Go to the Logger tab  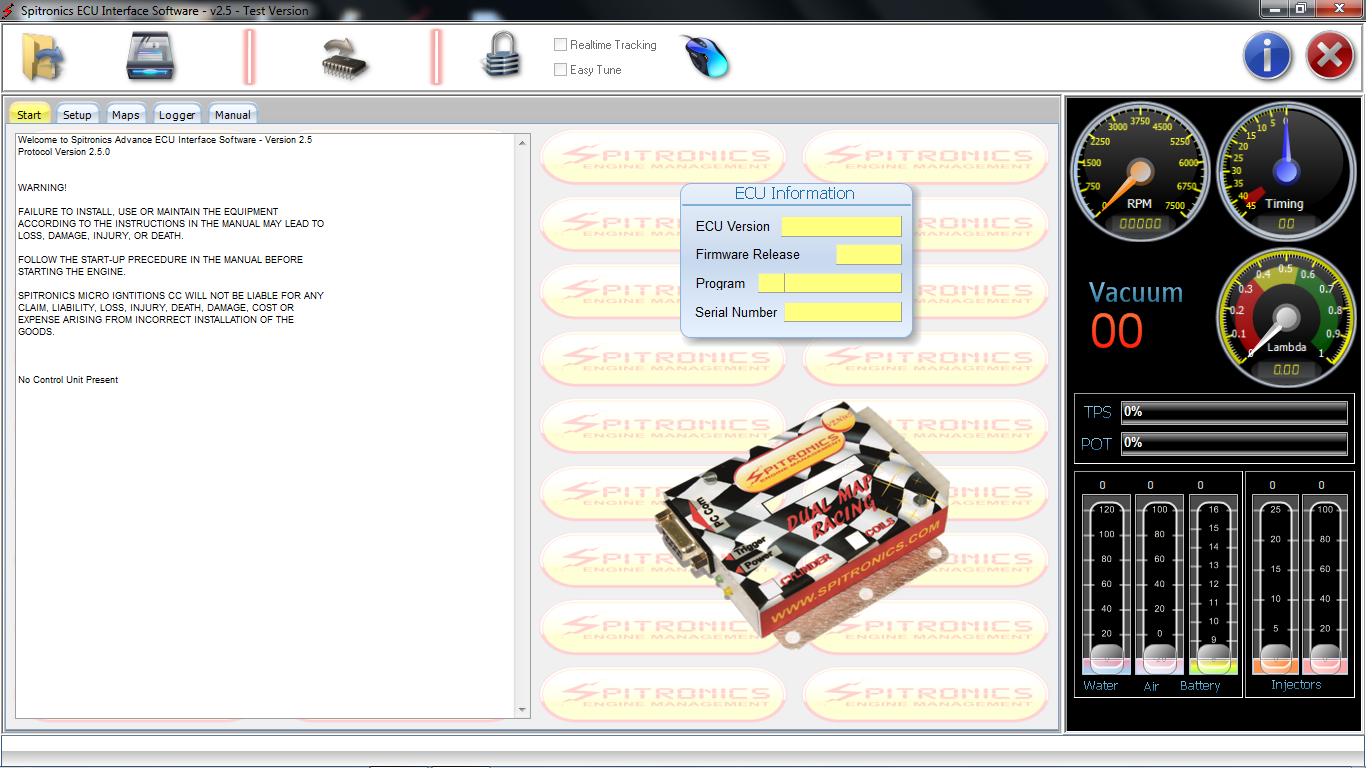click(177, 114)
